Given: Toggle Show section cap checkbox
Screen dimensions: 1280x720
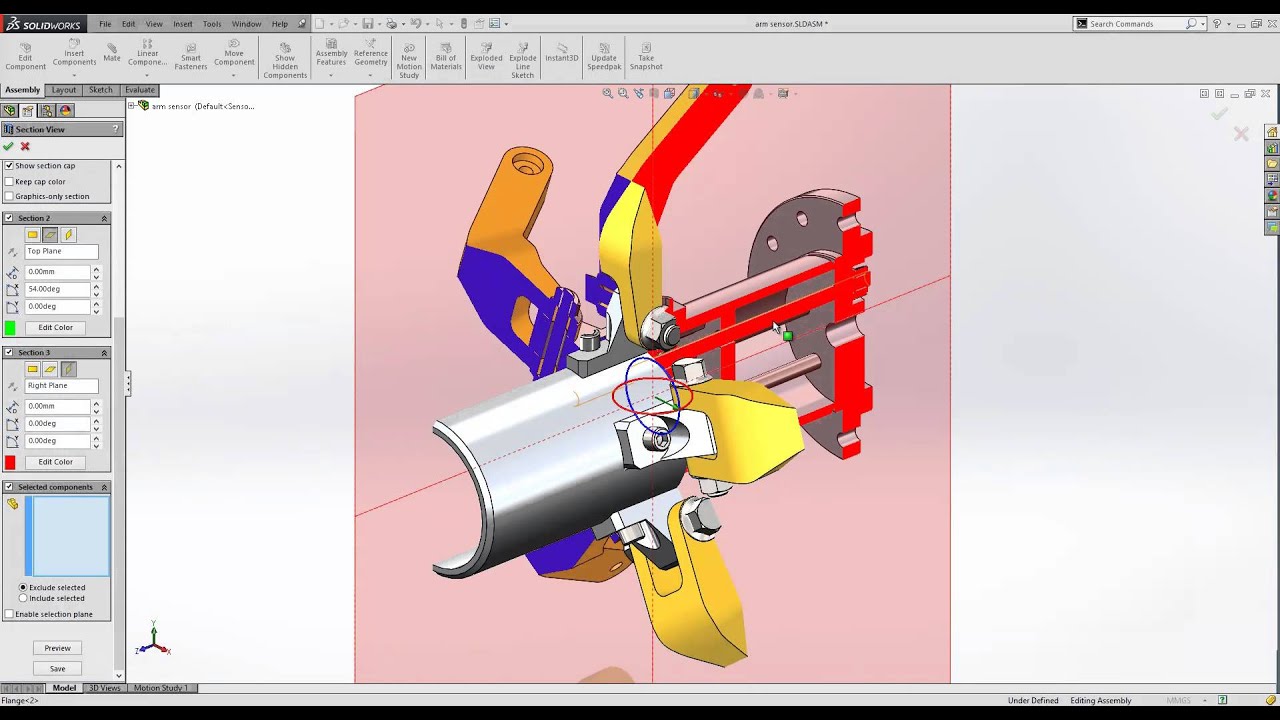Looking at the screenshot, I should (x=9, y=166).
